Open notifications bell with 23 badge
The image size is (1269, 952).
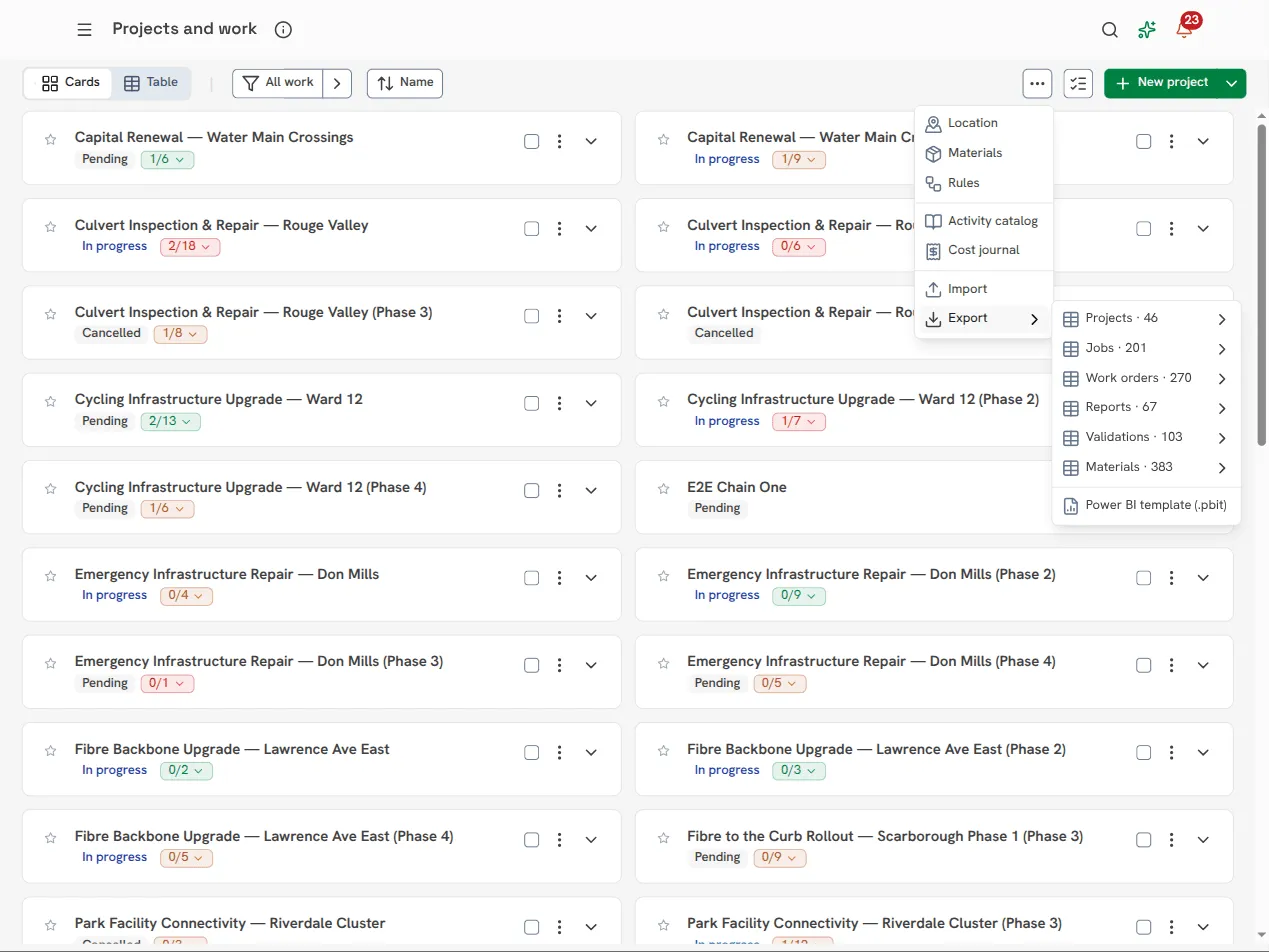pyautogui.click(x=1184, y=30)
